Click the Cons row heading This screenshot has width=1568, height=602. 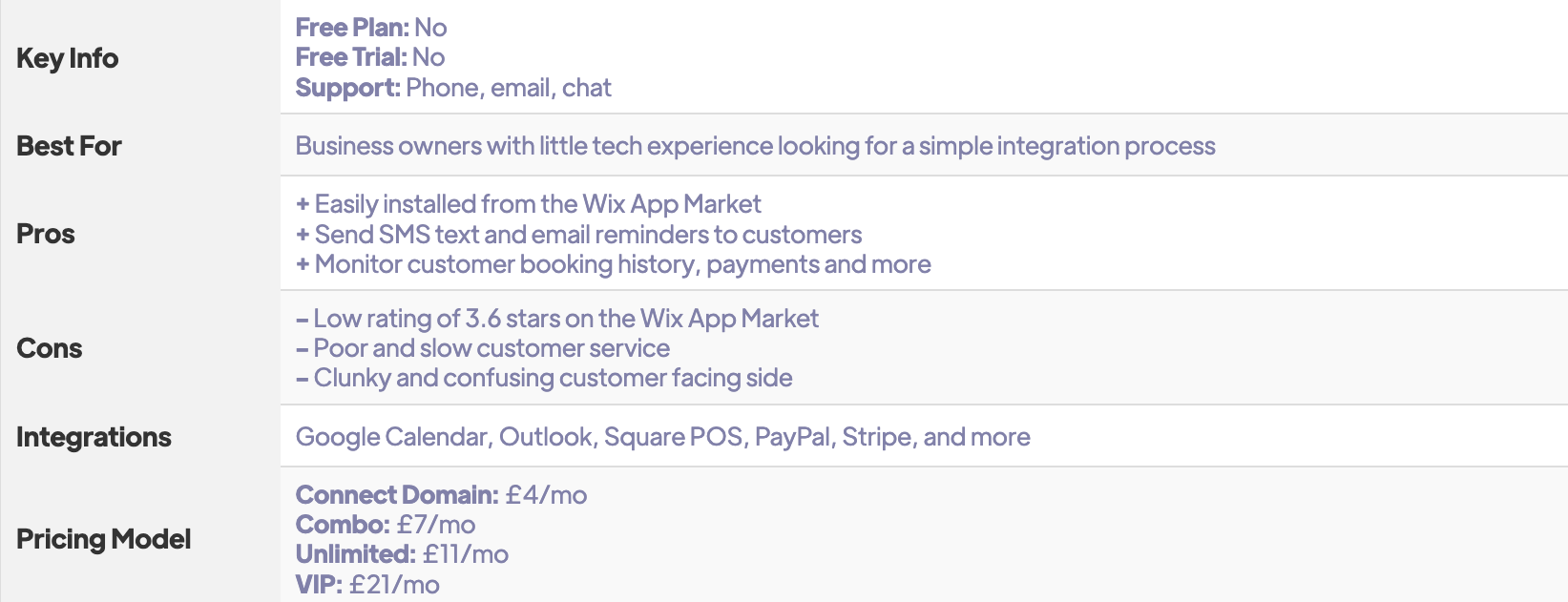(50, 348)
